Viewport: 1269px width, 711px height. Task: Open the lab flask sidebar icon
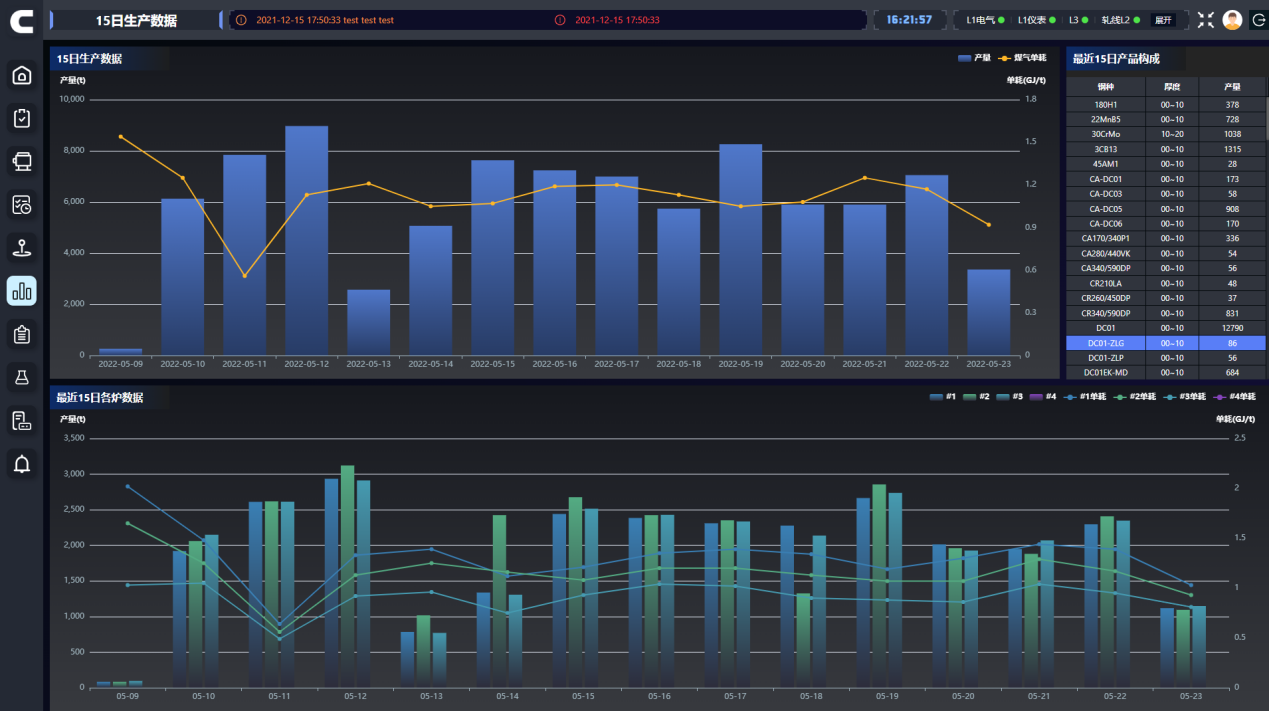pos(22,376)
